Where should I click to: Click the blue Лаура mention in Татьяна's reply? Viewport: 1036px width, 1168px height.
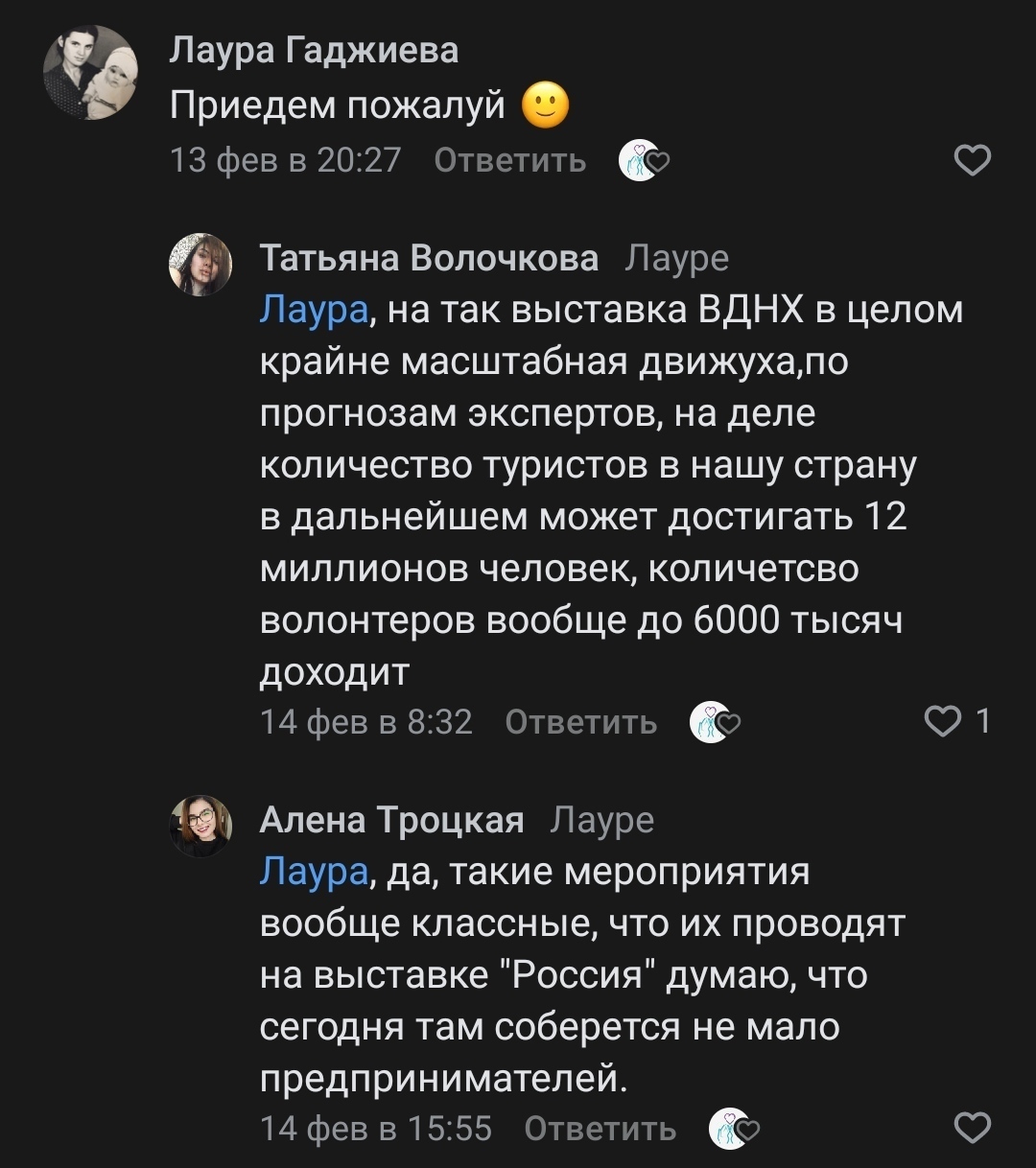pyautogui.click(x=314, y=311)
